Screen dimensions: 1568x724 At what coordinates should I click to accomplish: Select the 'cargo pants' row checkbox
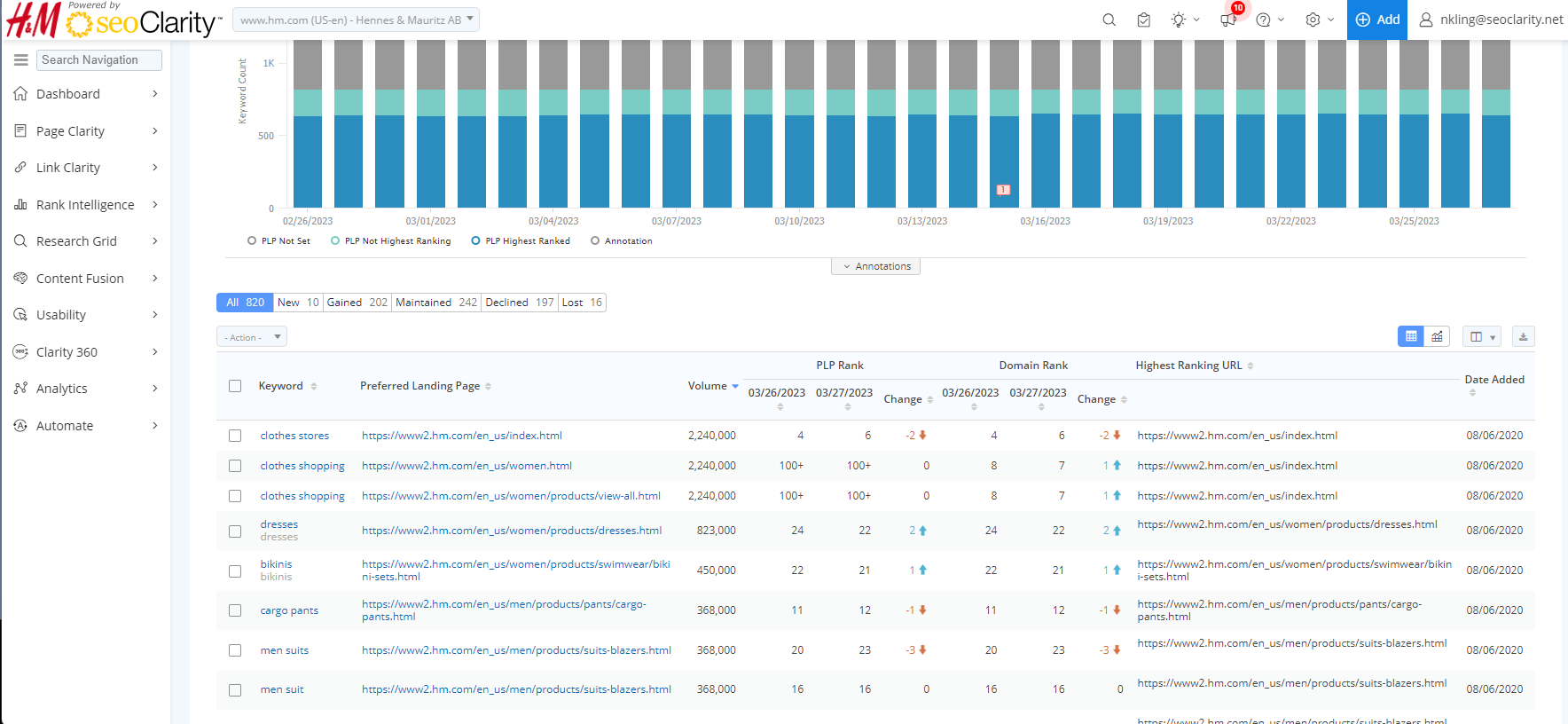coord(235,610)
